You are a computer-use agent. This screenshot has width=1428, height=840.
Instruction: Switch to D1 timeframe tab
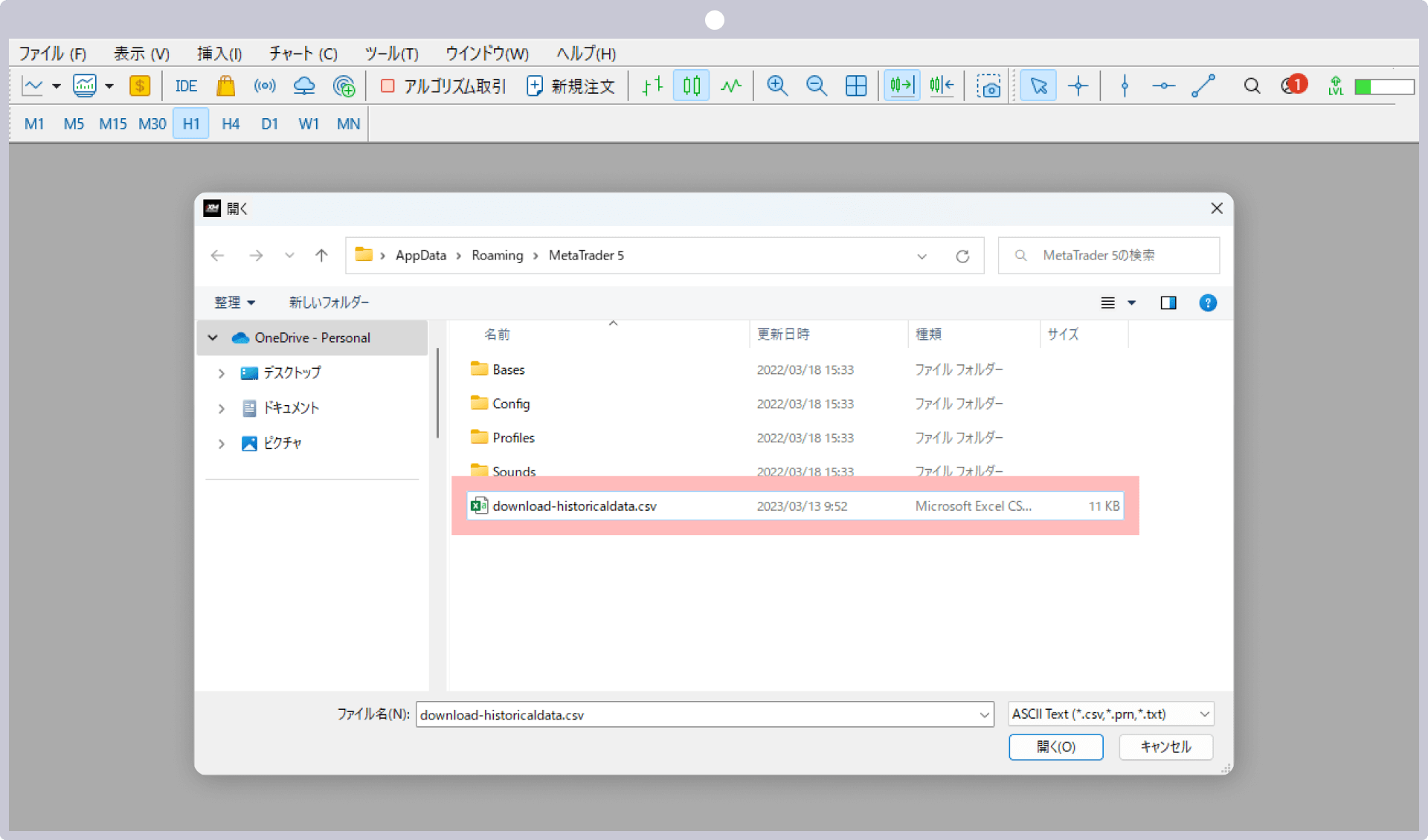pos(268,123)
